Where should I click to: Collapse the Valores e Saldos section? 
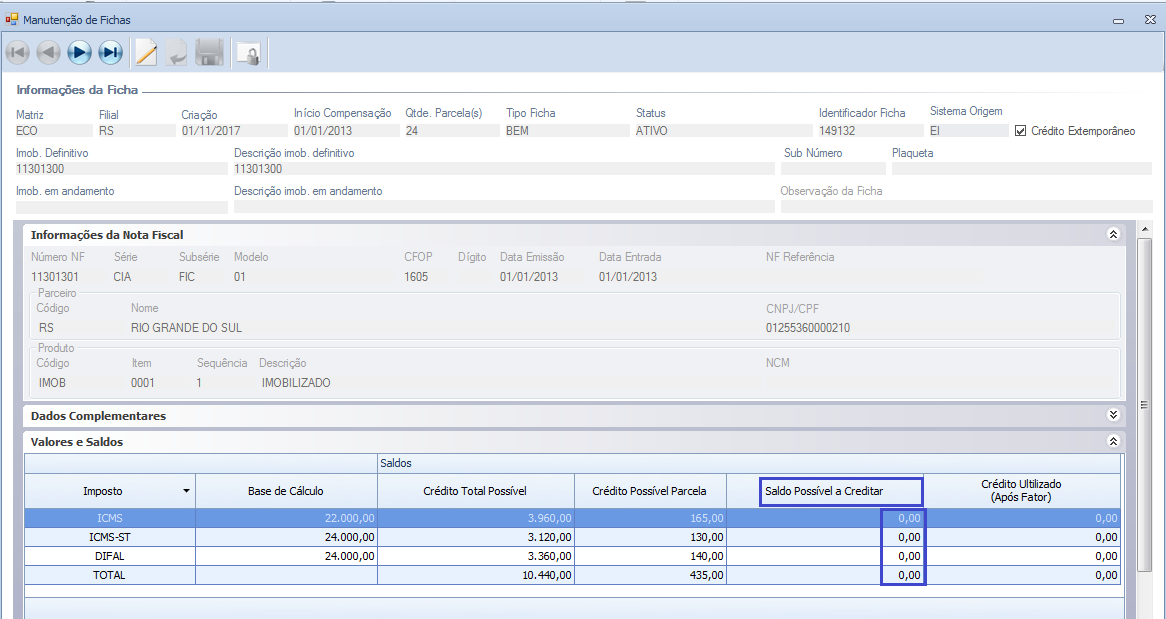coord(1113,441)
